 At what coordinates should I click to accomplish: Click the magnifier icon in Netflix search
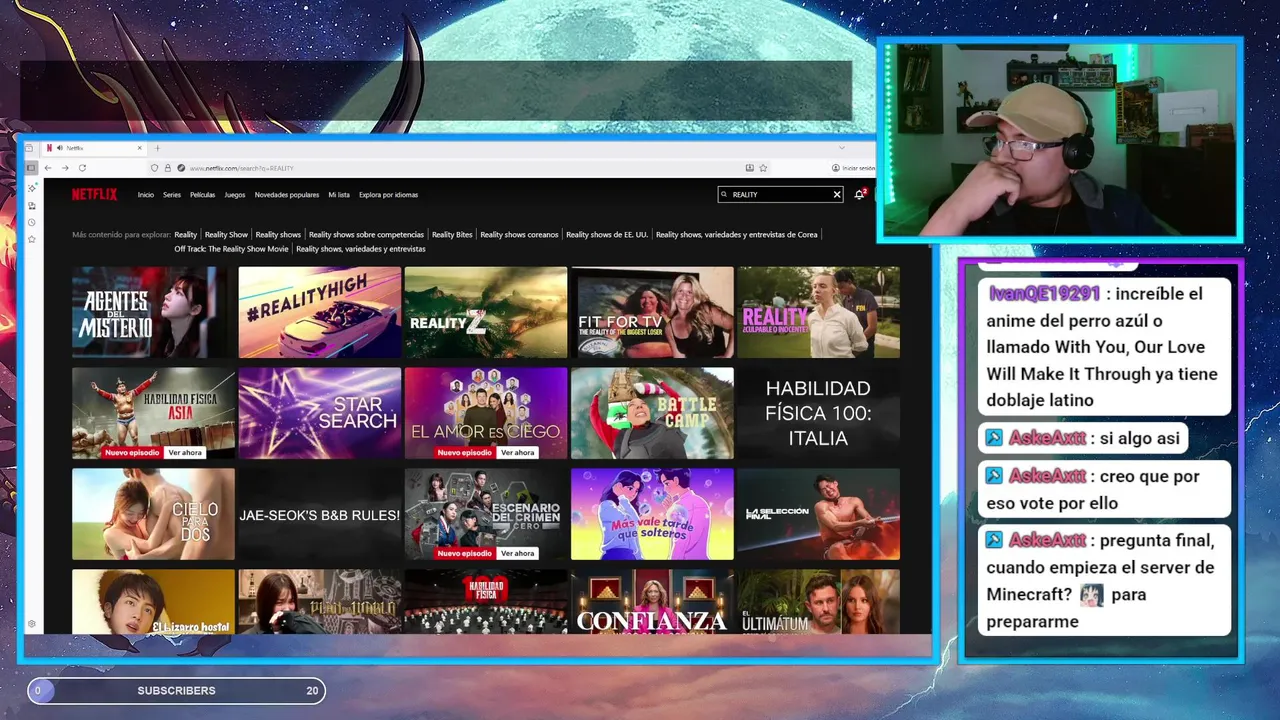(x=725, y=195)
